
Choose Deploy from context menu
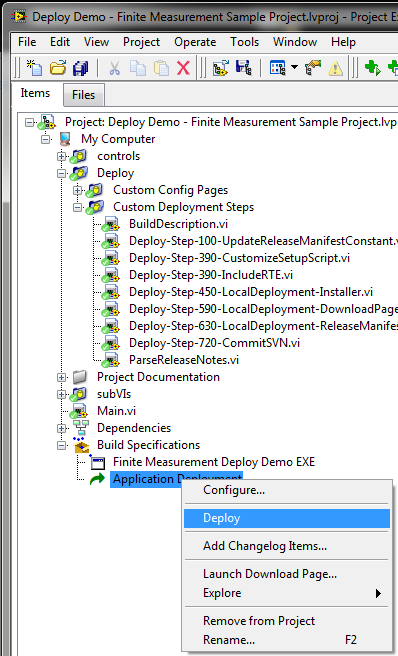pos(287,518)
